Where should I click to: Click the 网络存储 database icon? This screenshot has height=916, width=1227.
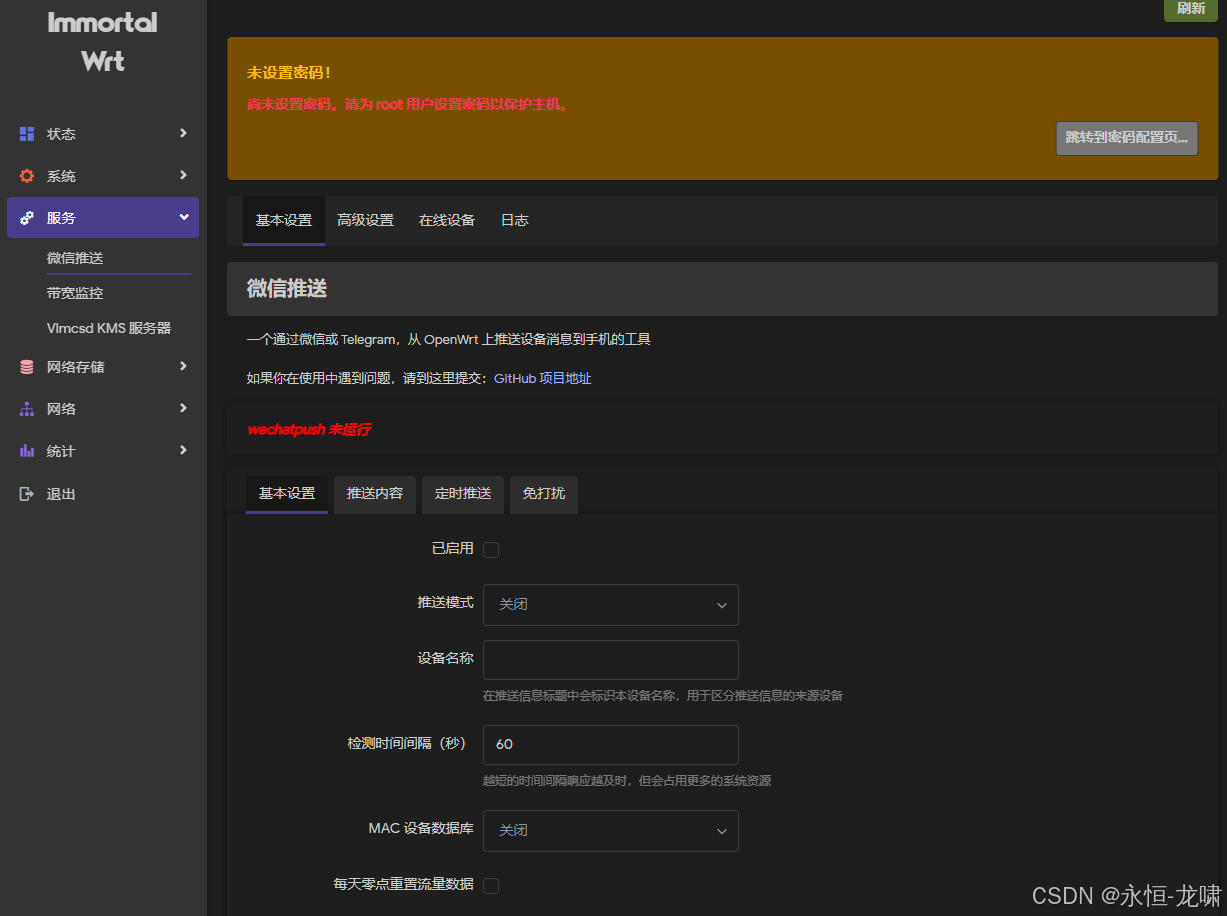pos(27,367)
